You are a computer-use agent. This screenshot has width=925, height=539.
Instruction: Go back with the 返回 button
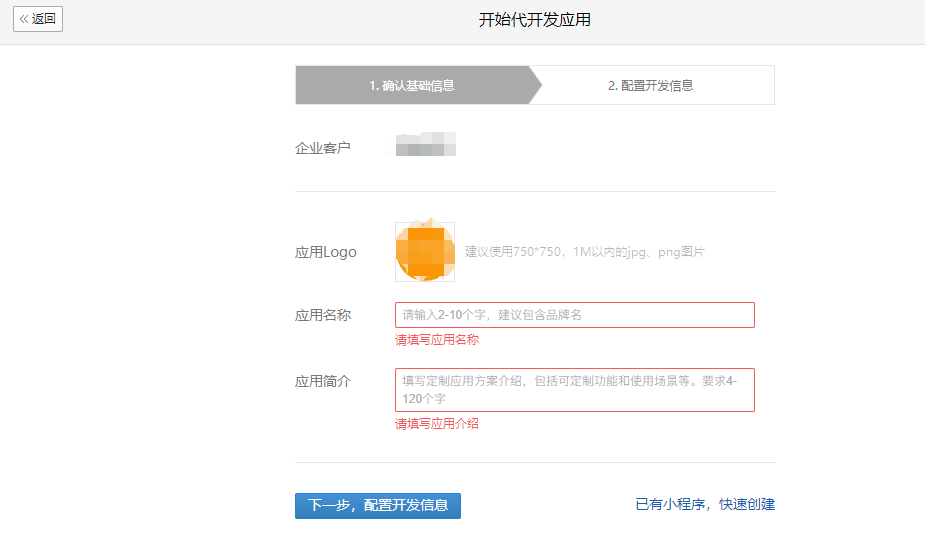38,19
